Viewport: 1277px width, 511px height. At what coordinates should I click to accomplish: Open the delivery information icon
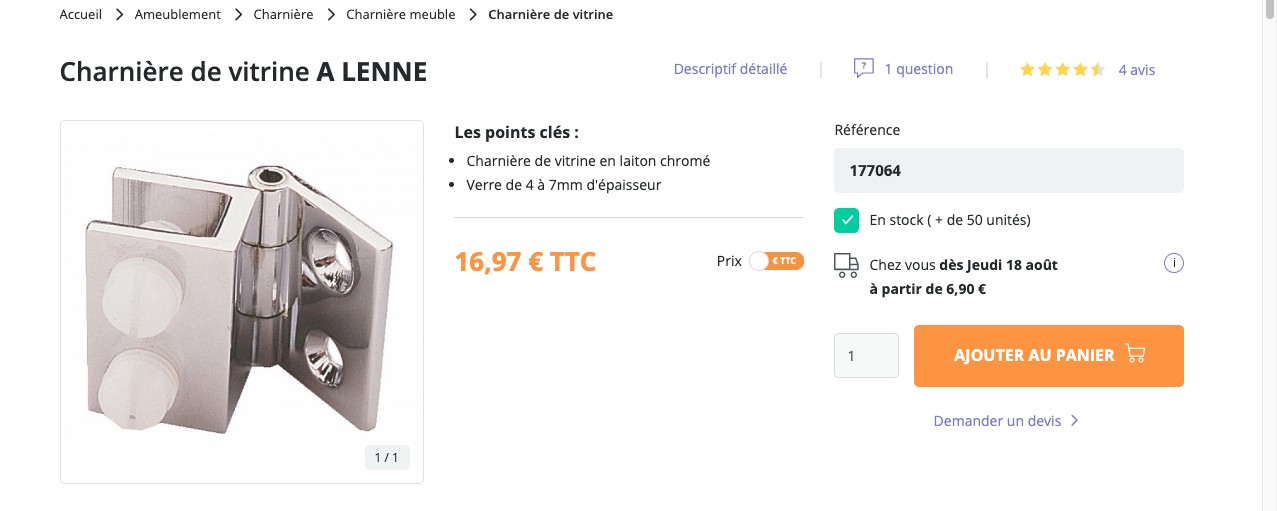[x=1174, y=264]
